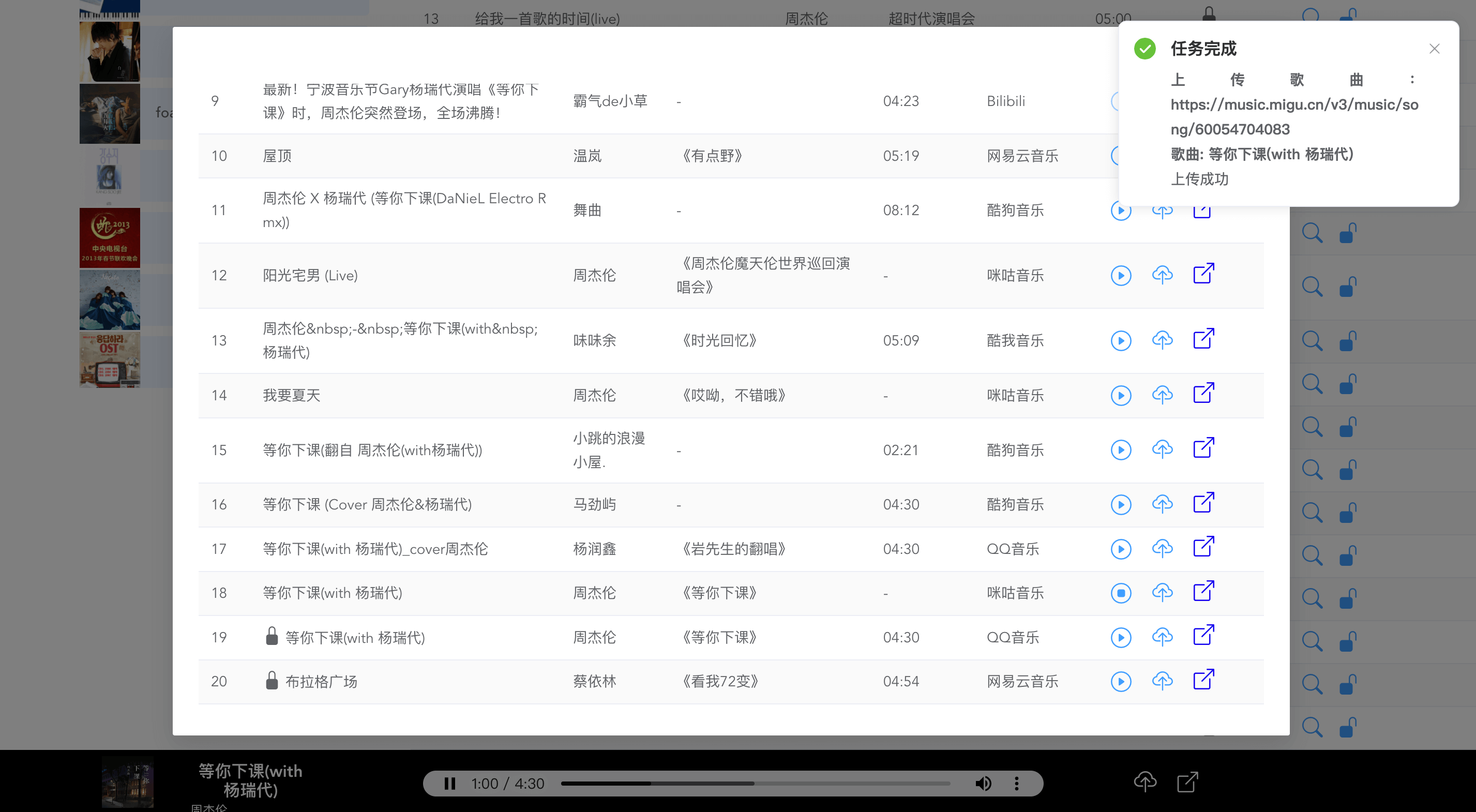Click the external link icon in bottom bar
1476x812 pixels.
click(x=1187, y=781)
